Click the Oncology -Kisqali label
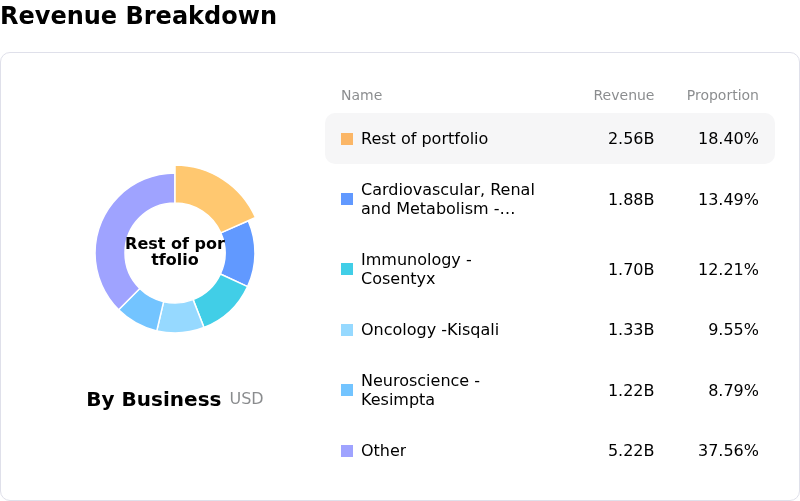The image size is (800, 501). click(x=429, y=330)
